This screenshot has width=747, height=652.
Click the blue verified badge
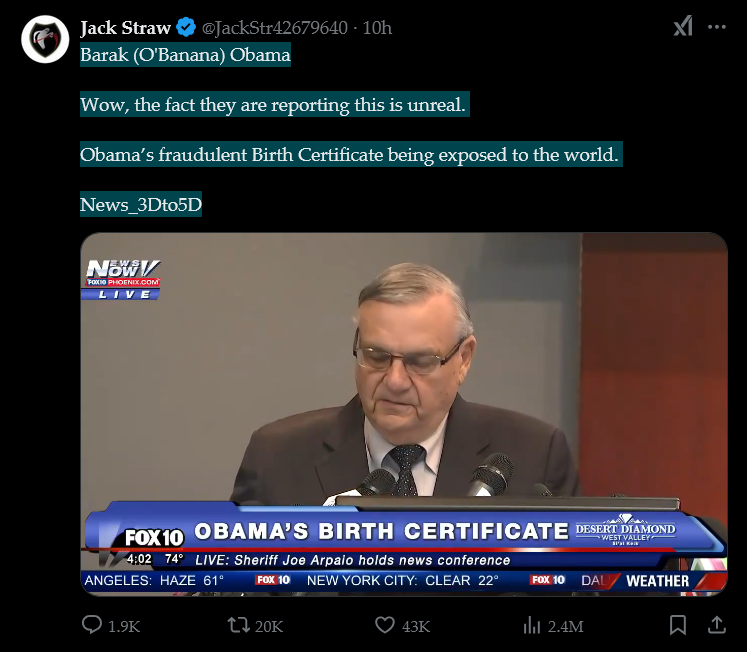click(185, 27)
